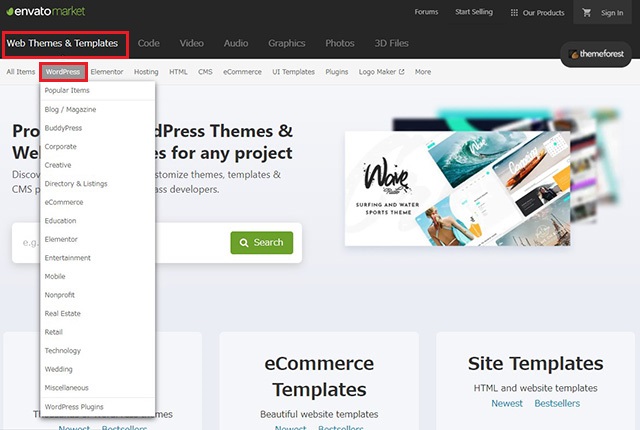640x430 pixels.
Task: Open Logo Maker external link
Action: pyautogui.click(x=382, y=72)
